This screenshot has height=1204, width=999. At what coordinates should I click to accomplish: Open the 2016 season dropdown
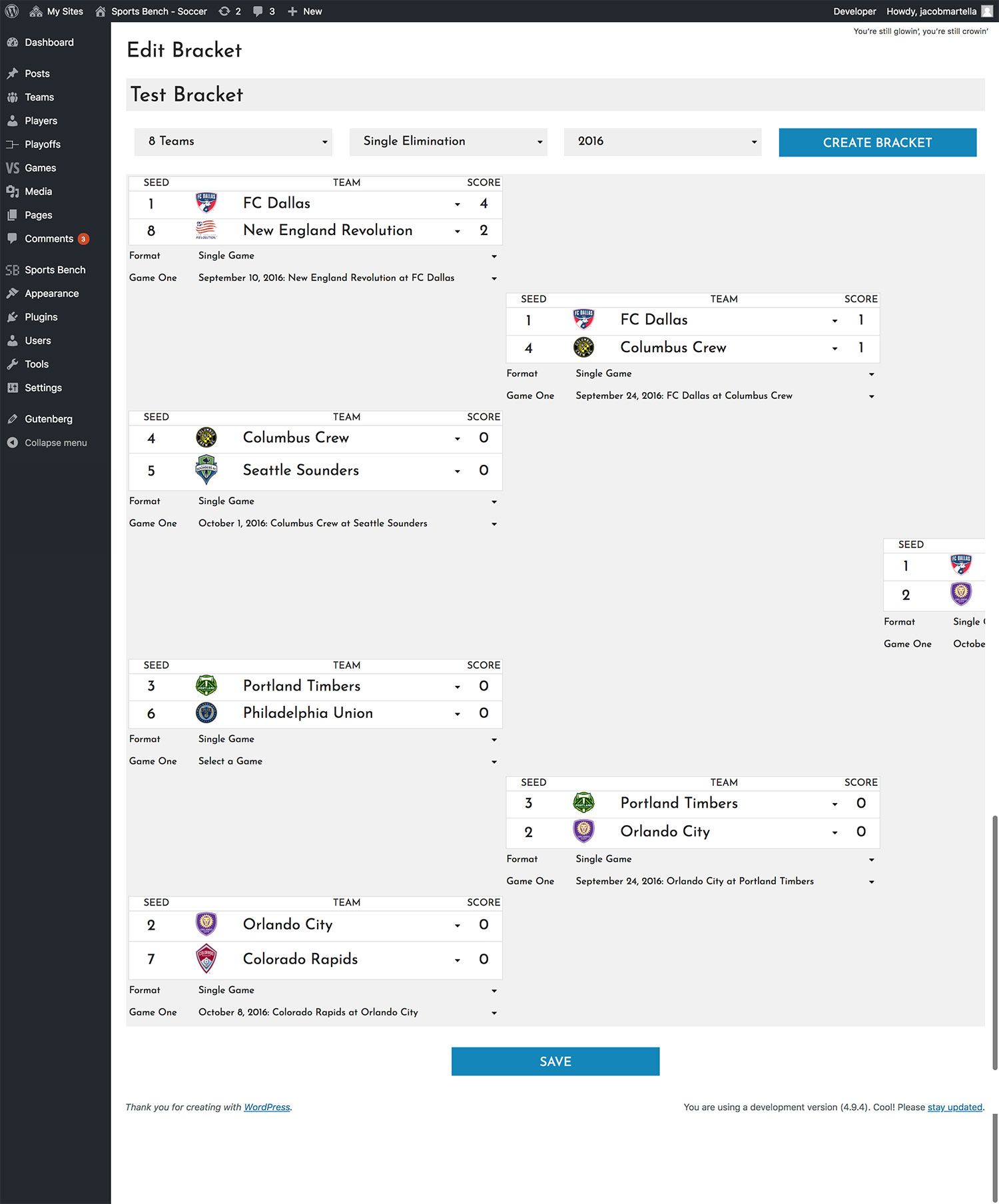[663, 142]
